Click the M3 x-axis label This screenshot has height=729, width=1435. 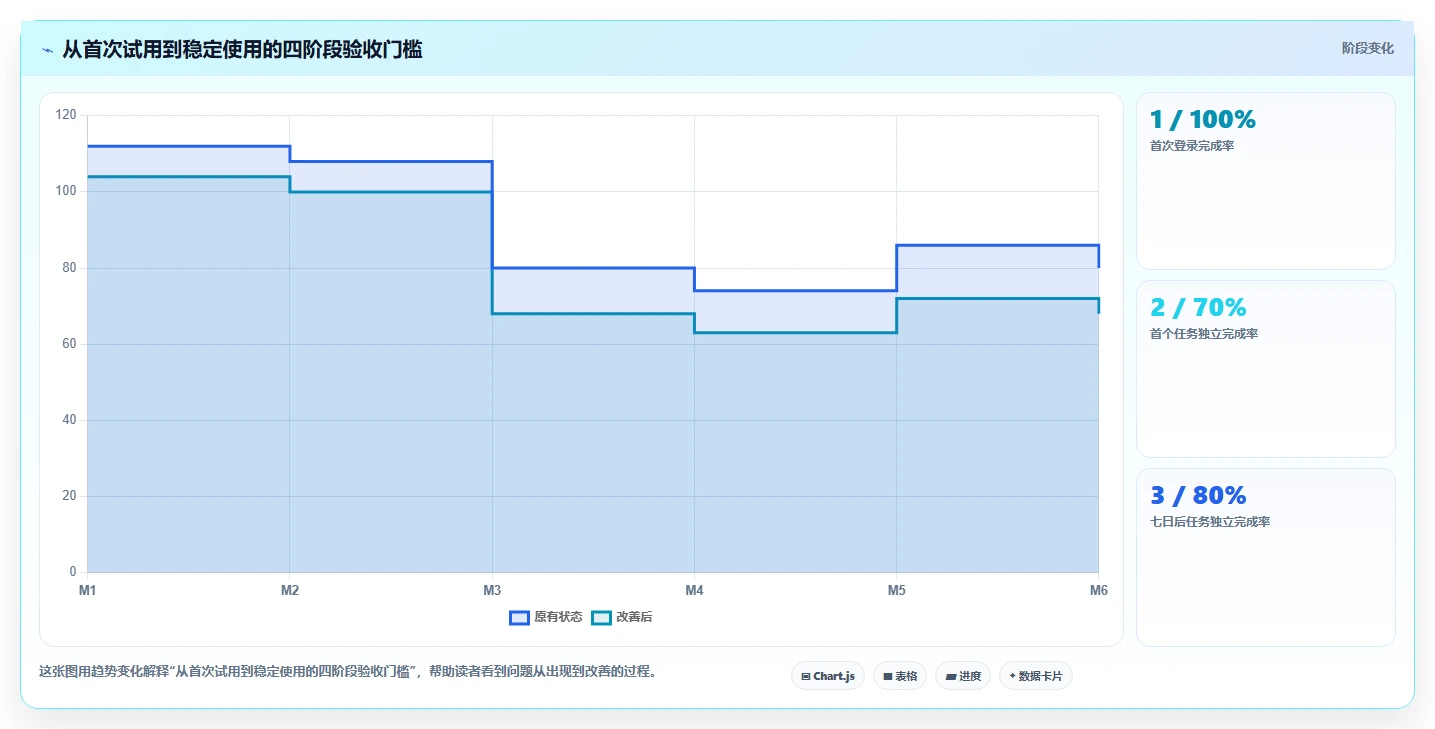(x=492, y=591)
